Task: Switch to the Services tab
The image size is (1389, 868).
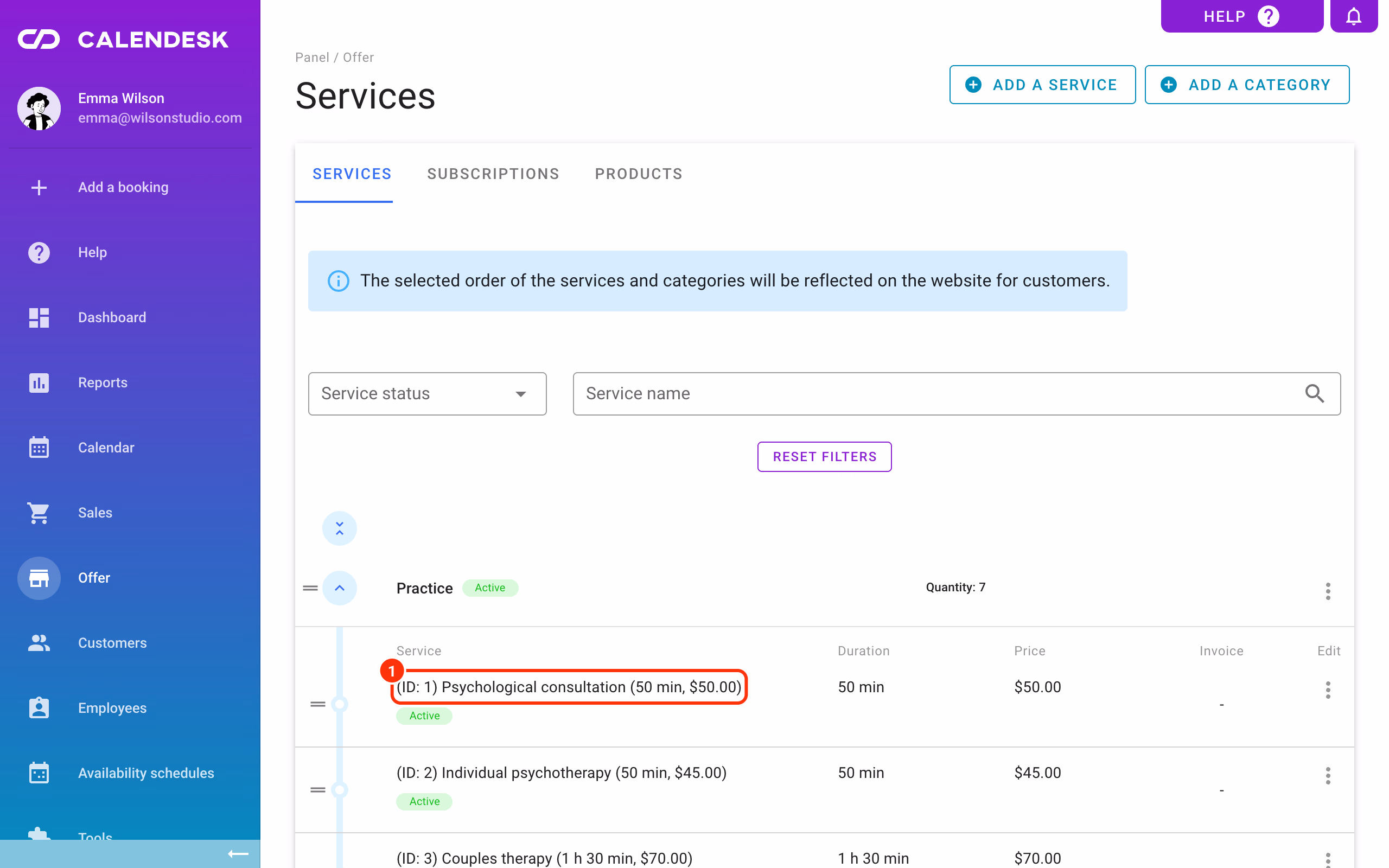Action: pos(352,174)
